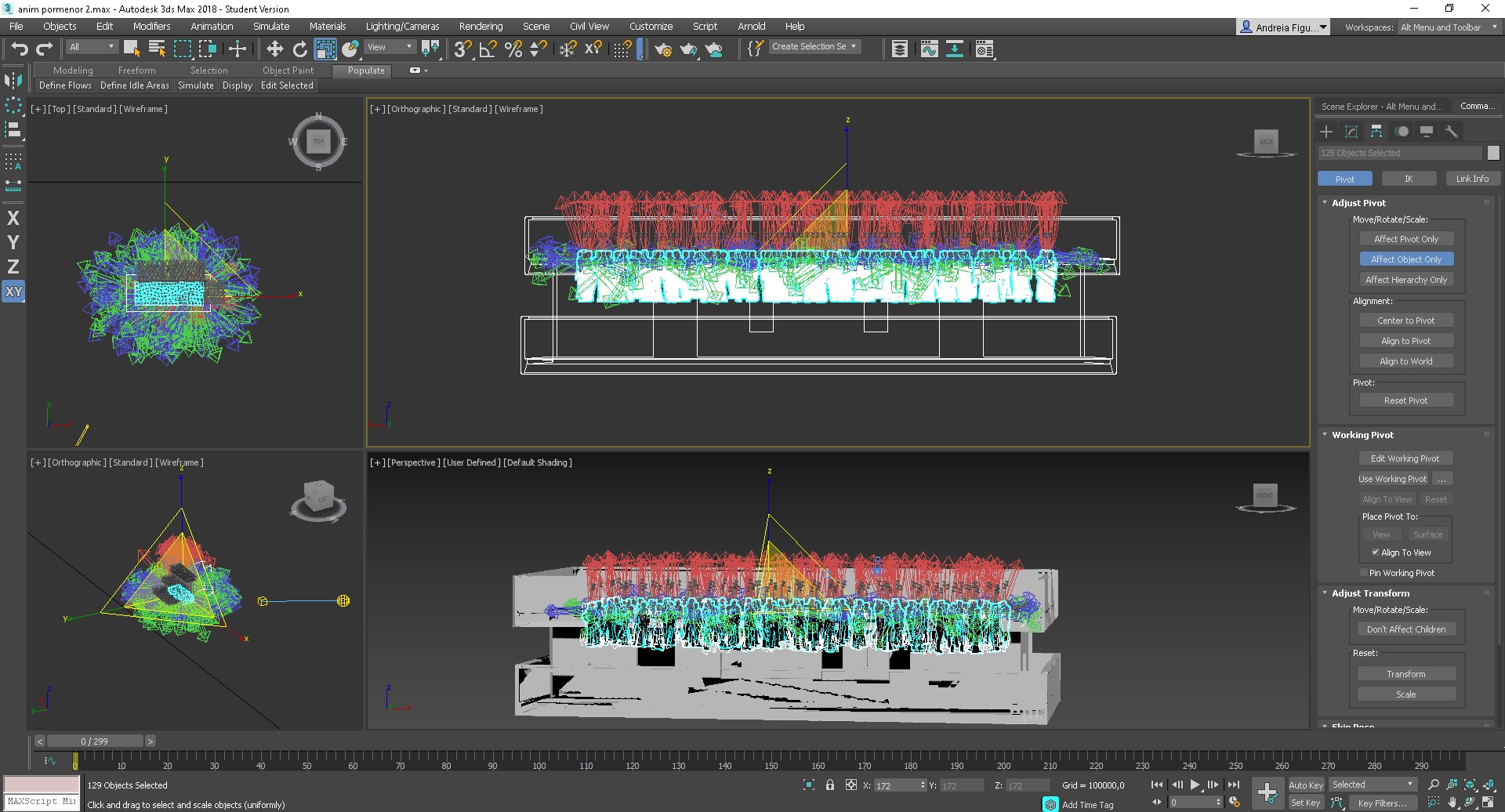
Task: Click the Affect Pivot Only button
Action: (1406, 239)
